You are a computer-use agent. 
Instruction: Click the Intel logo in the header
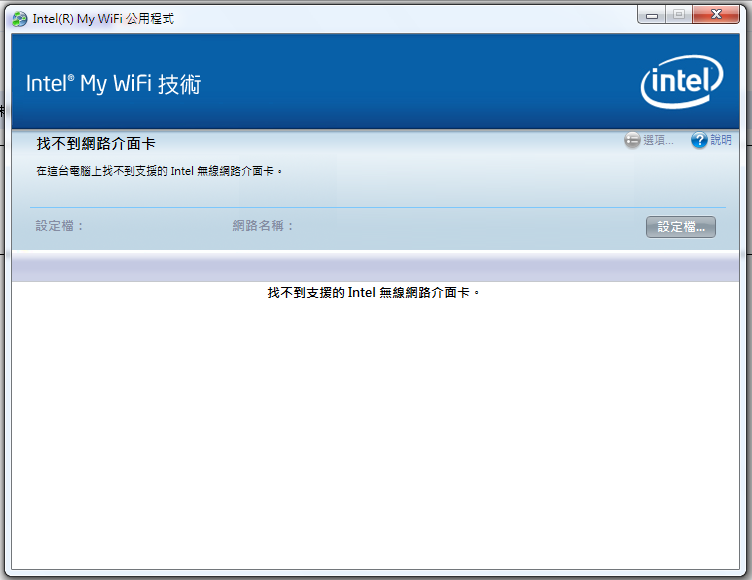682,82
